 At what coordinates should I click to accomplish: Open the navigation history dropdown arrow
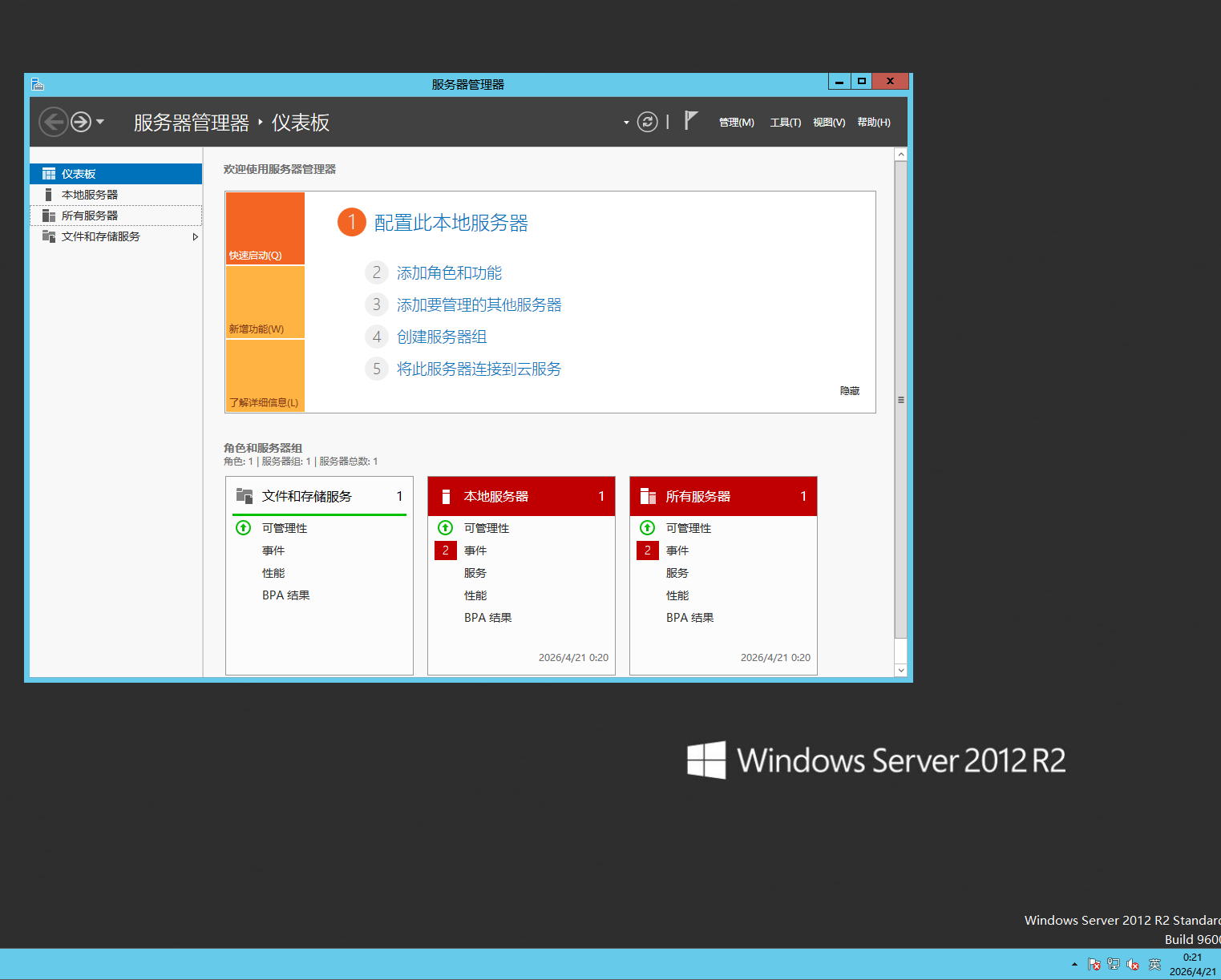(100, 122)
